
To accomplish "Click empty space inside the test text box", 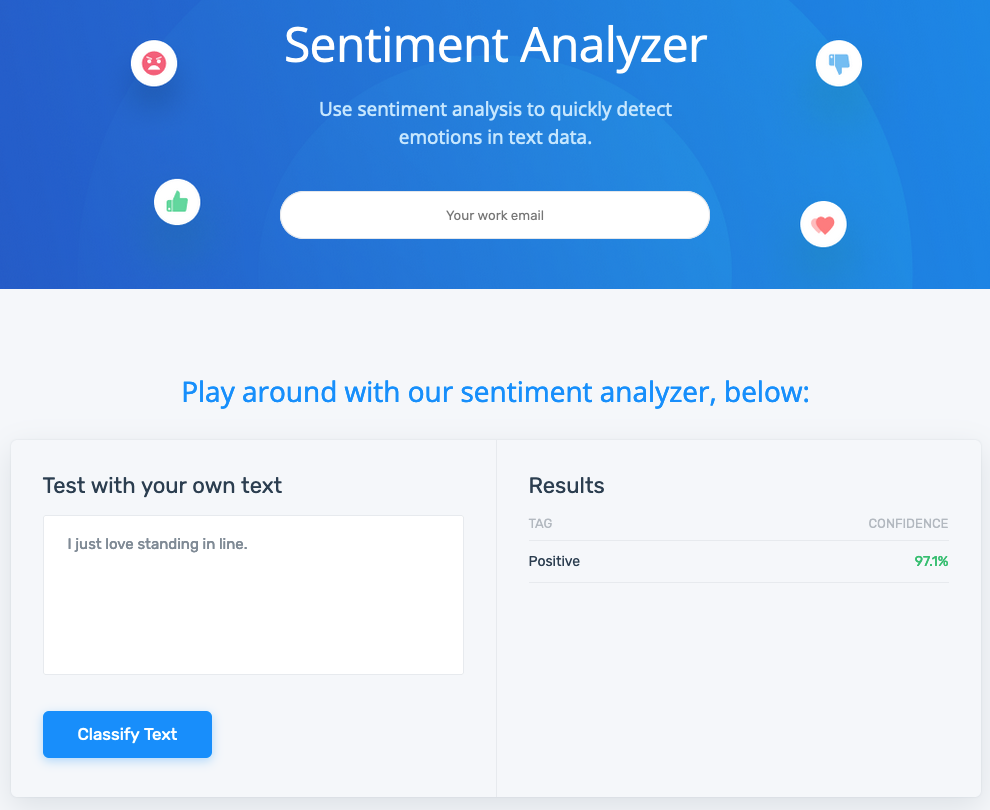I will [x=253, y=620].
